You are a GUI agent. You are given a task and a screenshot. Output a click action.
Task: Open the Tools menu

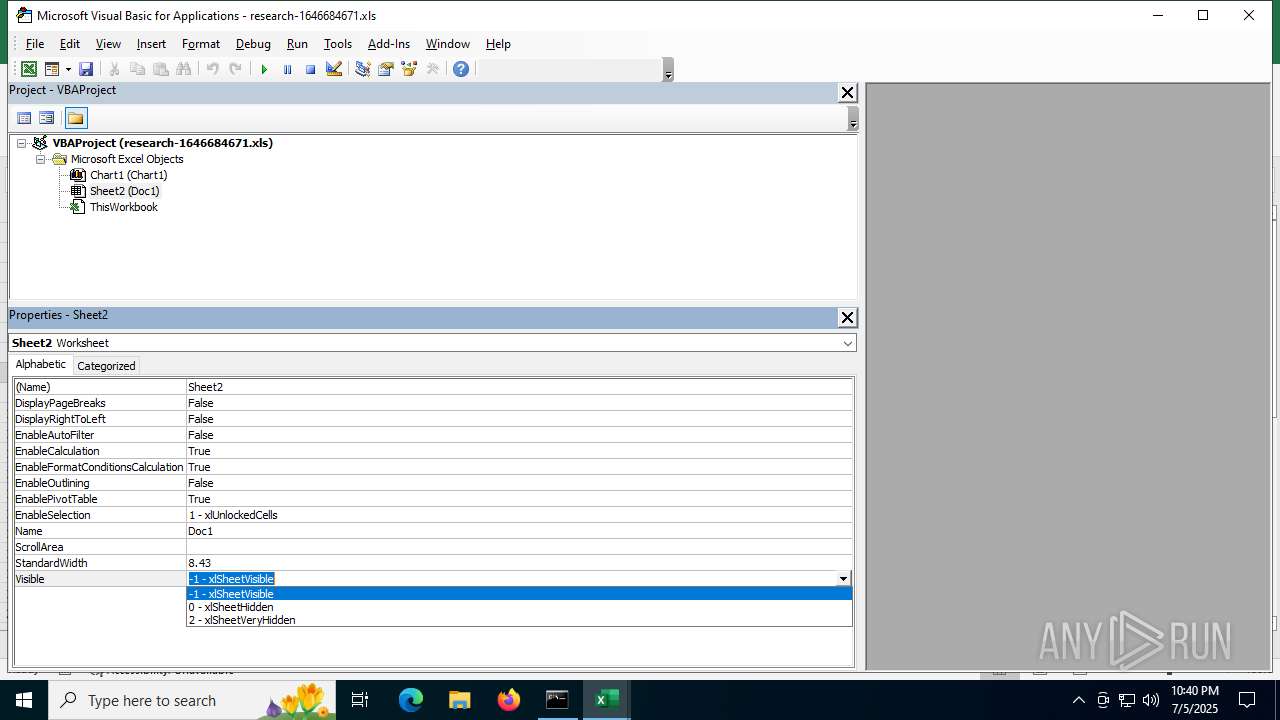point(338,44)
